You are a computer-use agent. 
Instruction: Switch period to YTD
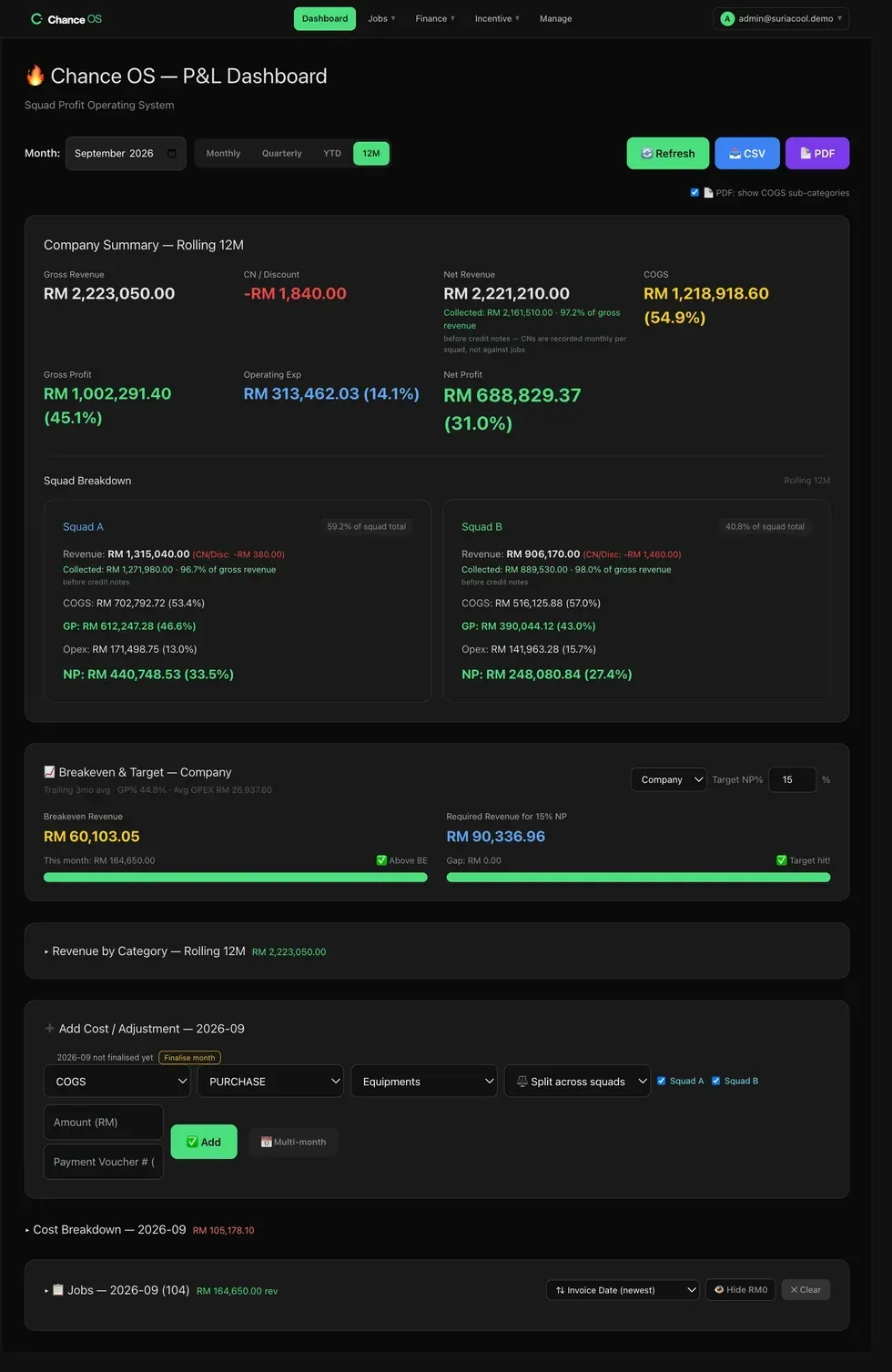332,154
